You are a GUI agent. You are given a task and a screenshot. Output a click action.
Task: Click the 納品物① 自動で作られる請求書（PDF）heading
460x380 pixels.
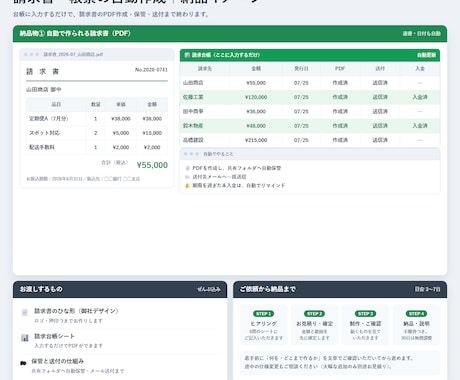(x=75, y=33)
